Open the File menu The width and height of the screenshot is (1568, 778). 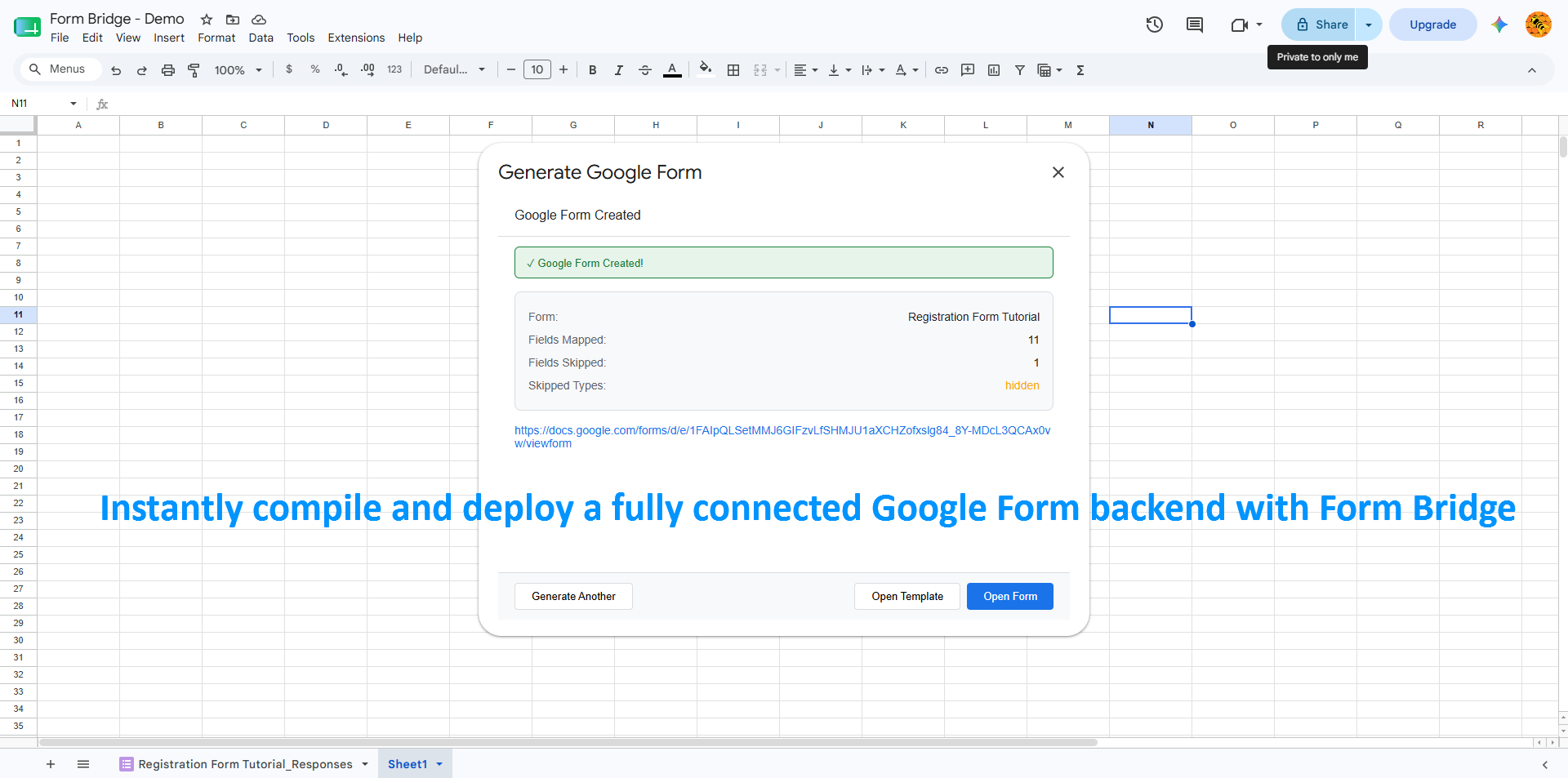(x=60, y=38)
